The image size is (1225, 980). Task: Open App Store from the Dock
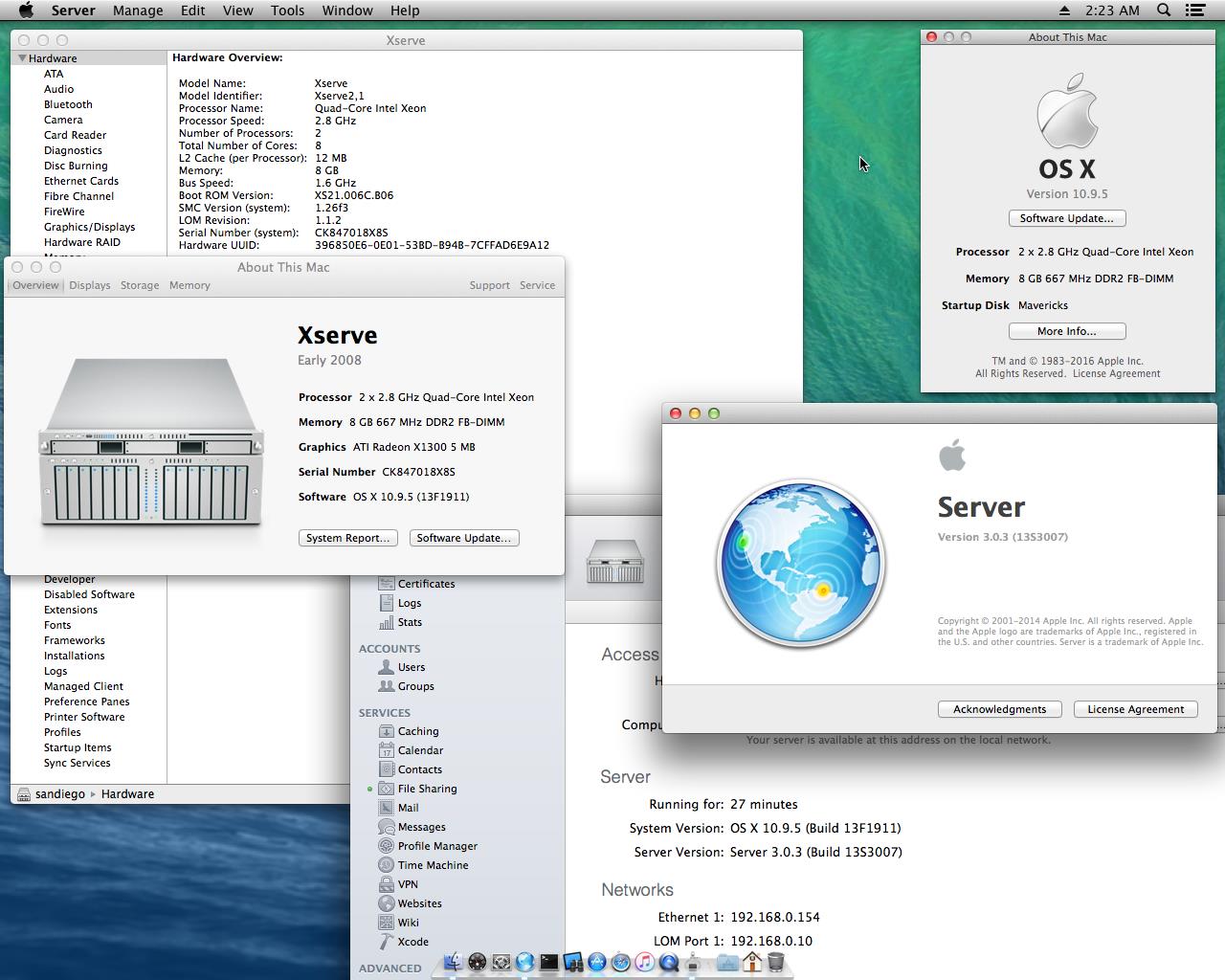597,962
